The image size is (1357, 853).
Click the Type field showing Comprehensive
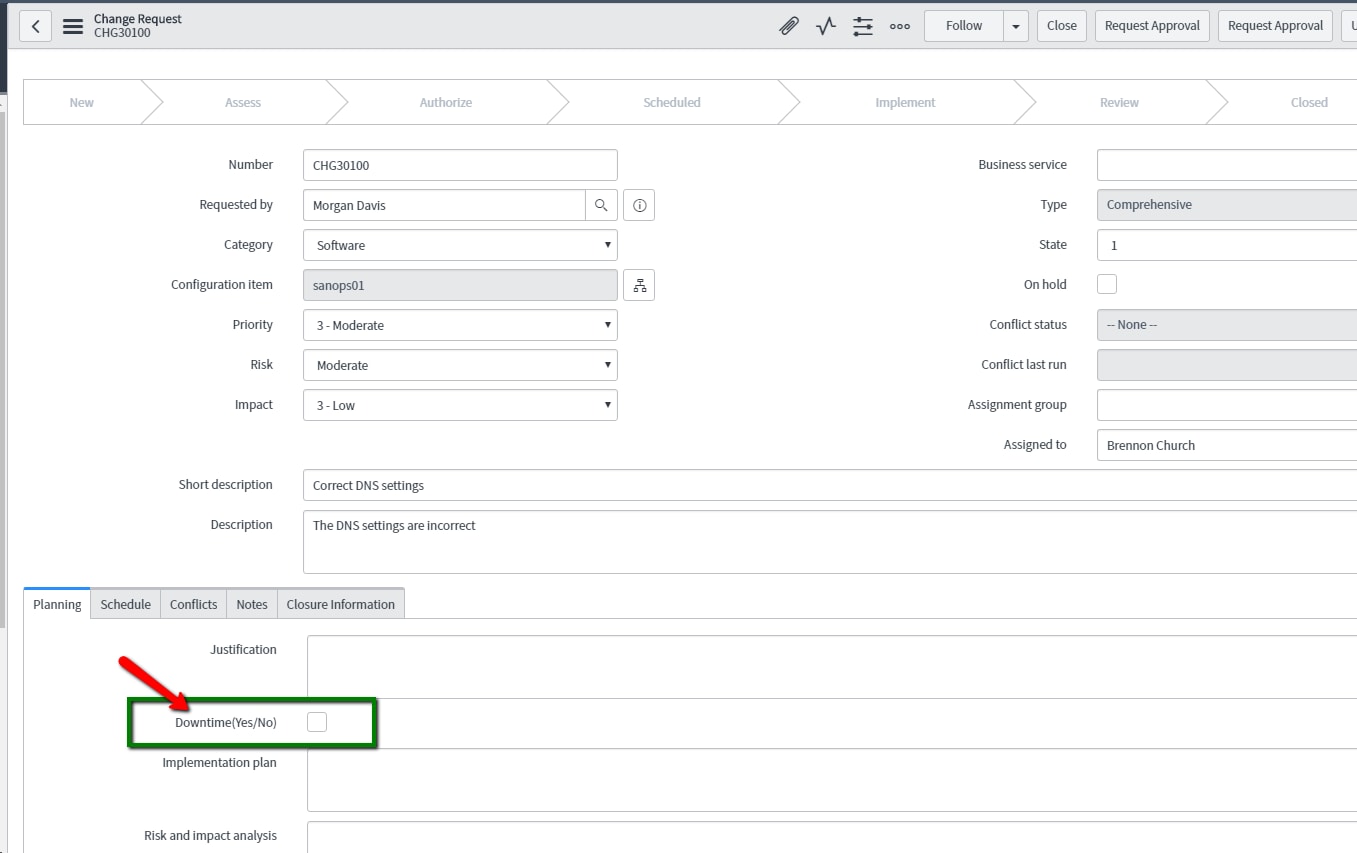[x=1227, y=205]
